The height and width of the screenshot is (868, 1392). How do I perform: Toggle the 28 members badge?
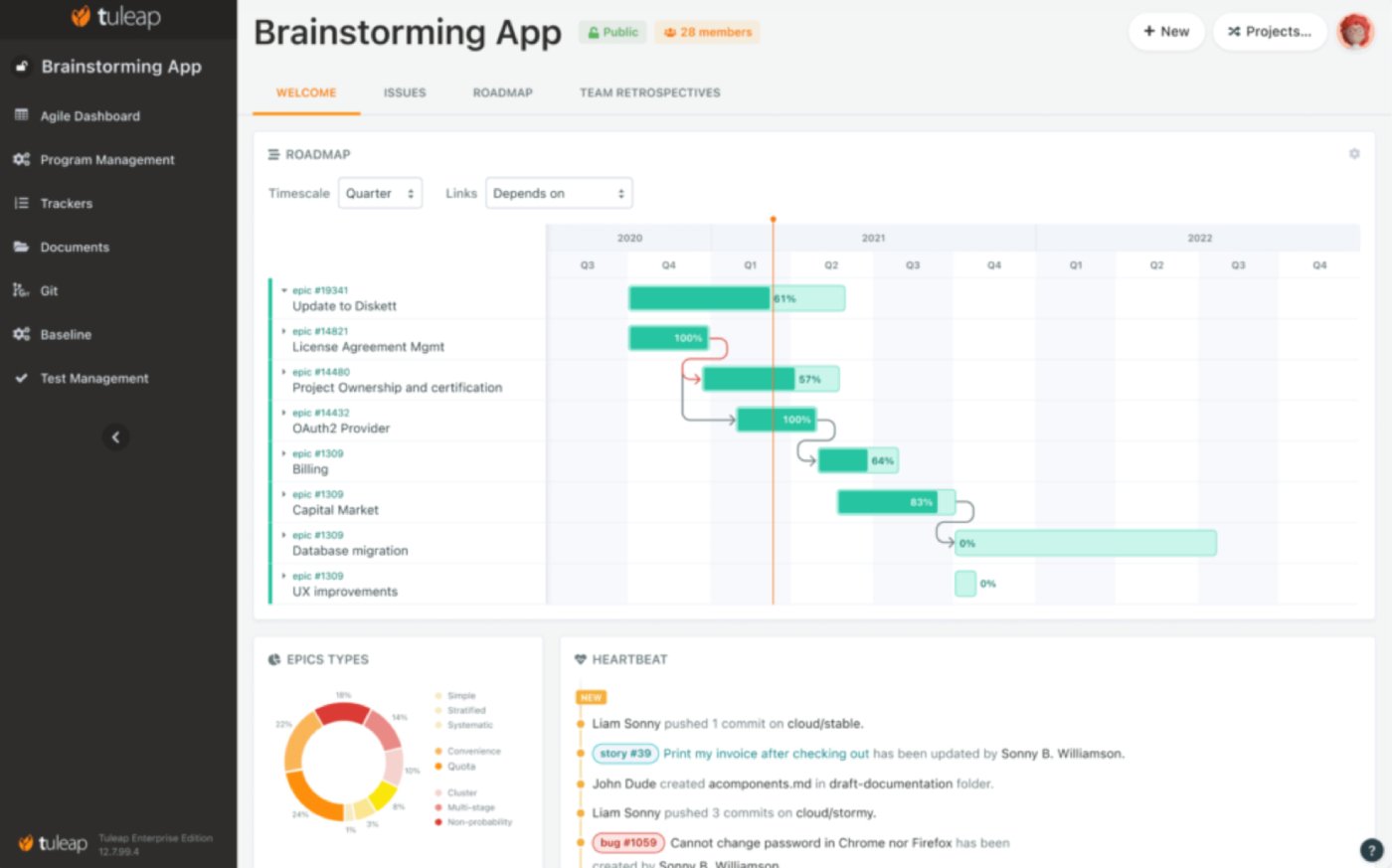point(707,32)
